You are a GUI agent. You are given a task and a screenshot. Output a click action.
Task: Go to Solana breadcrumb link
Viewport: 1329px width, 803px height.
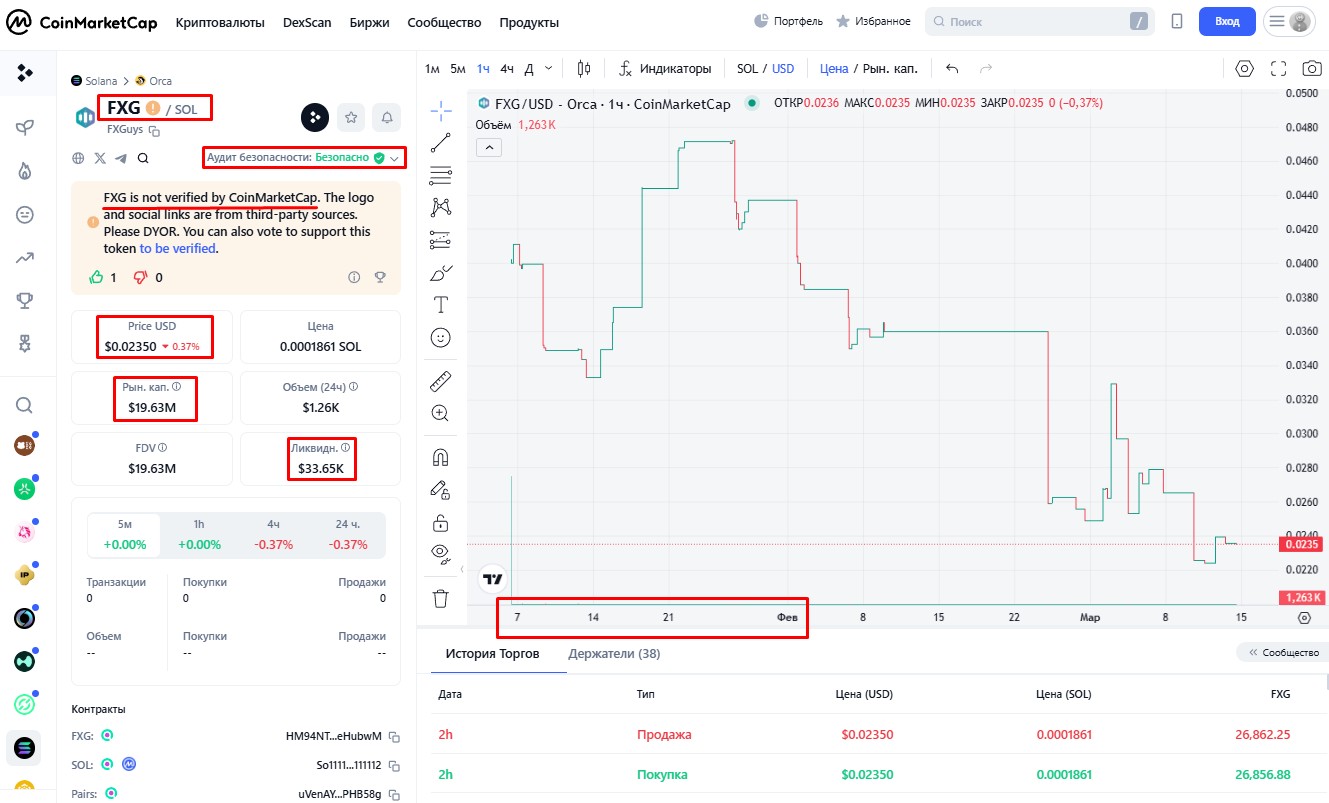pyautogui.click(x=94, y=80)
